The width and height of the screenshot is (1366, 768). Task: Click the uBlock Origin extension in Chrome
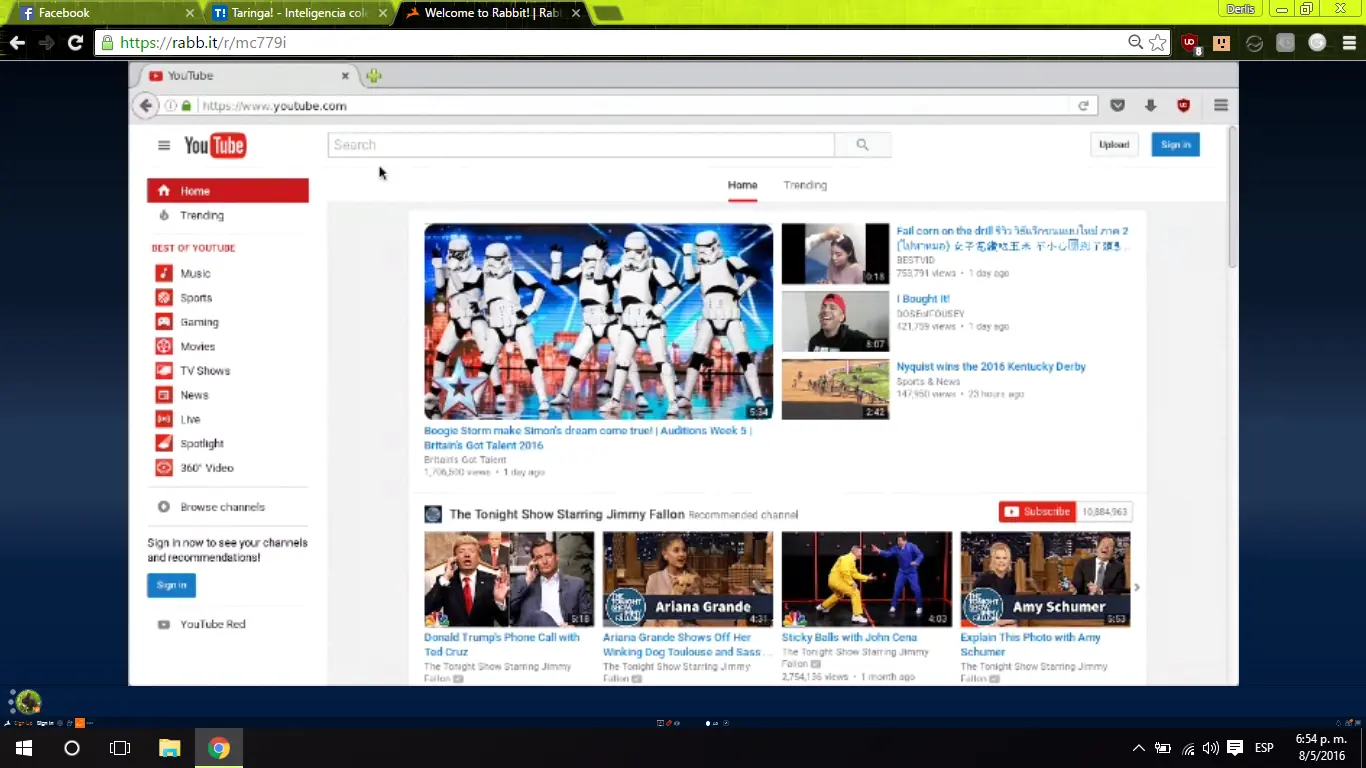(x=1190, y=43)
